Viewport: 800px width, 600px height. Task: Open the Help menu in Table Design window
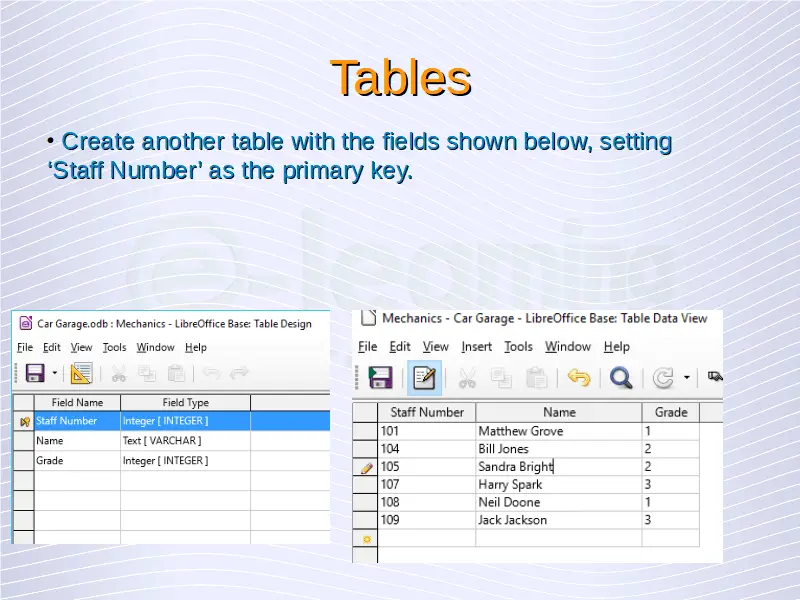(196, 347)
